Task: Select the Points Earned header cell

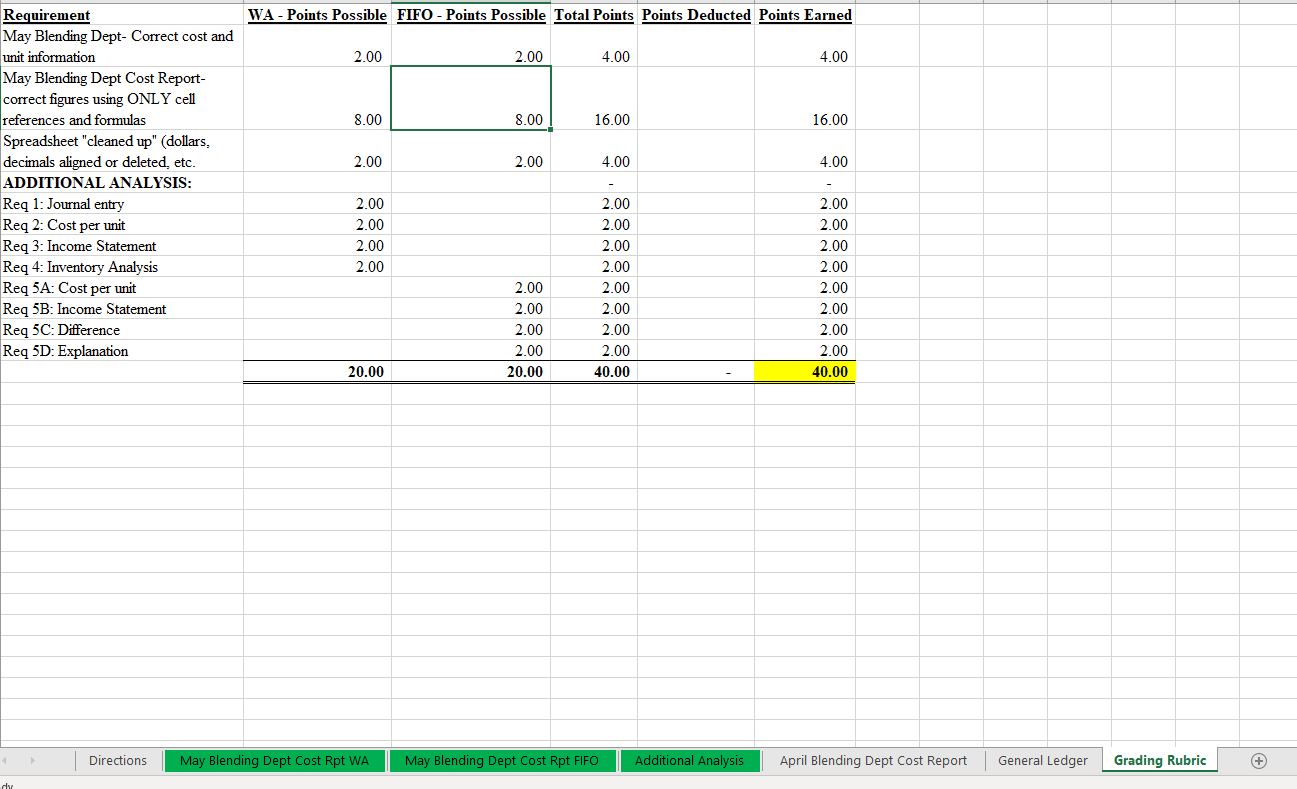Action: tap(805, 15)
